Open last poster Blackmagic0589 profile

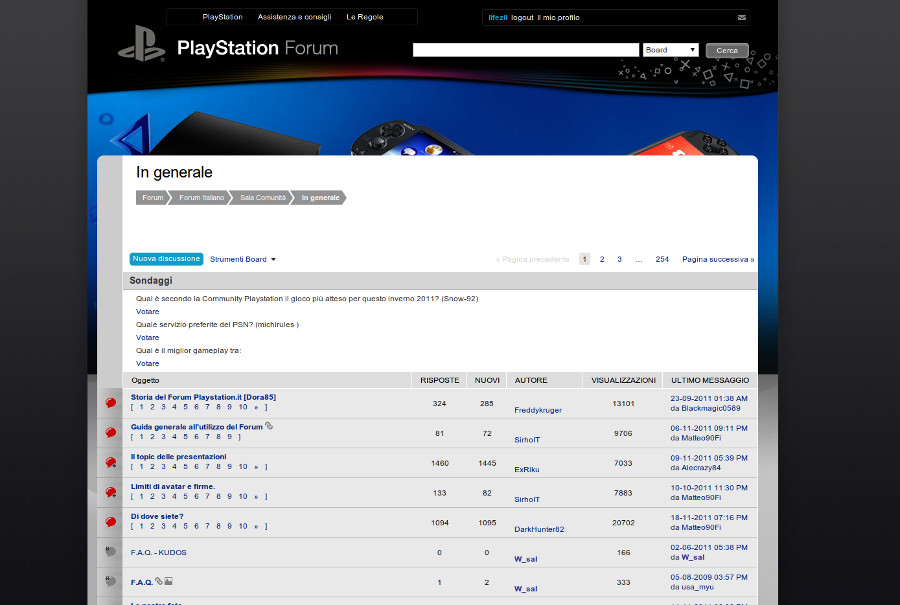point(711,409)
